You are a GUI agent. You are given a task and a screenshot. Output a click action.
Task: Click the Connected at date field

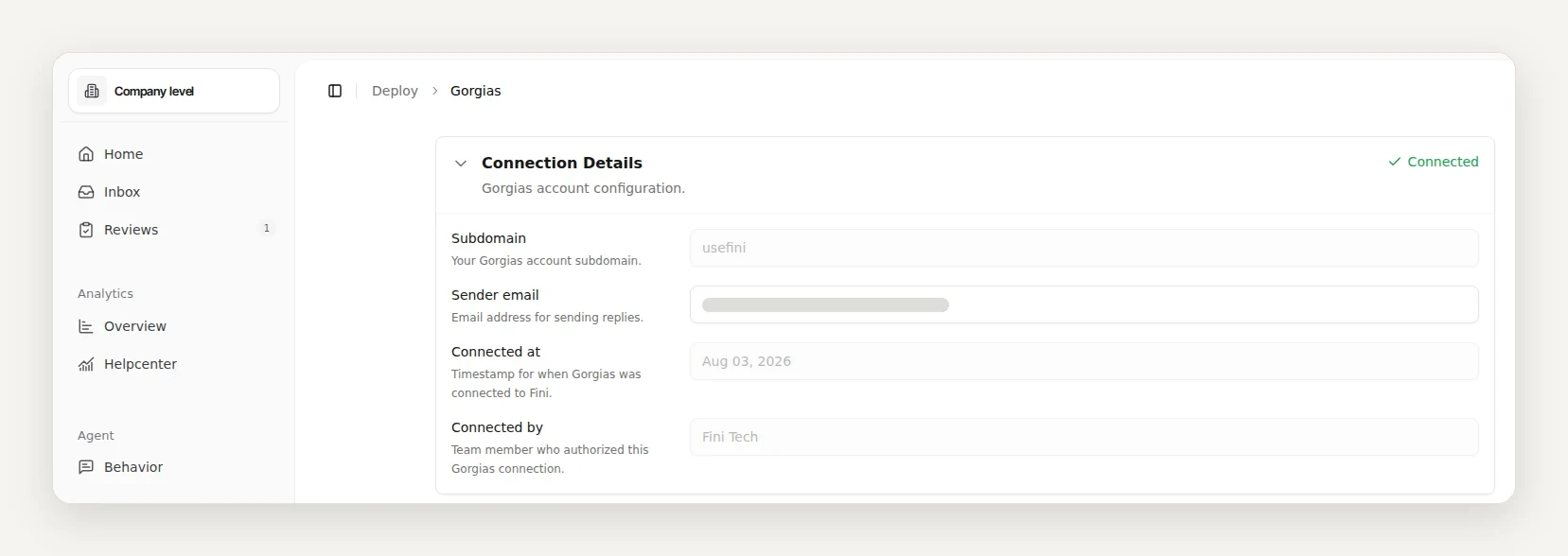coord(1084,361)
